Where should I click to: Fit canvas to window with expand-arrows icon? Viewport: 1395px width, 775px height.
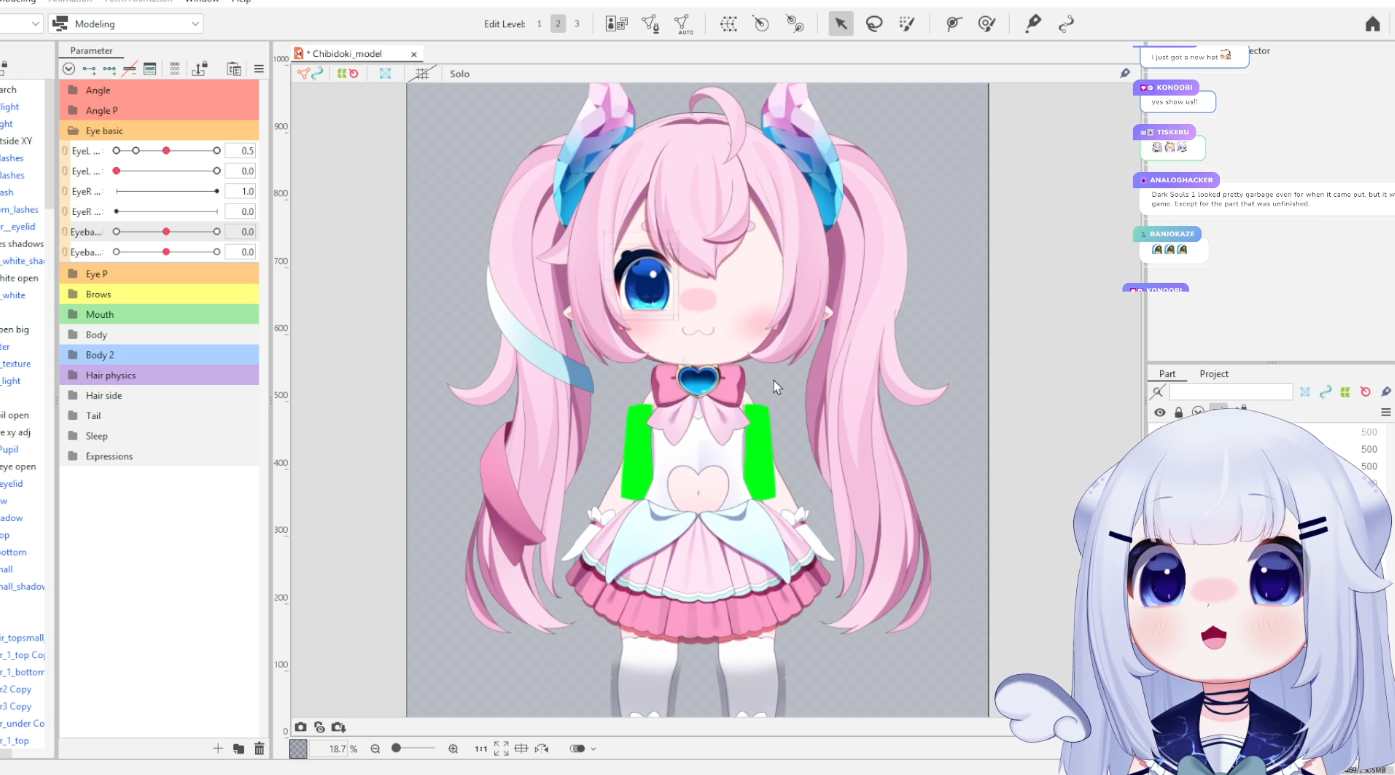[x=501, y=749]
